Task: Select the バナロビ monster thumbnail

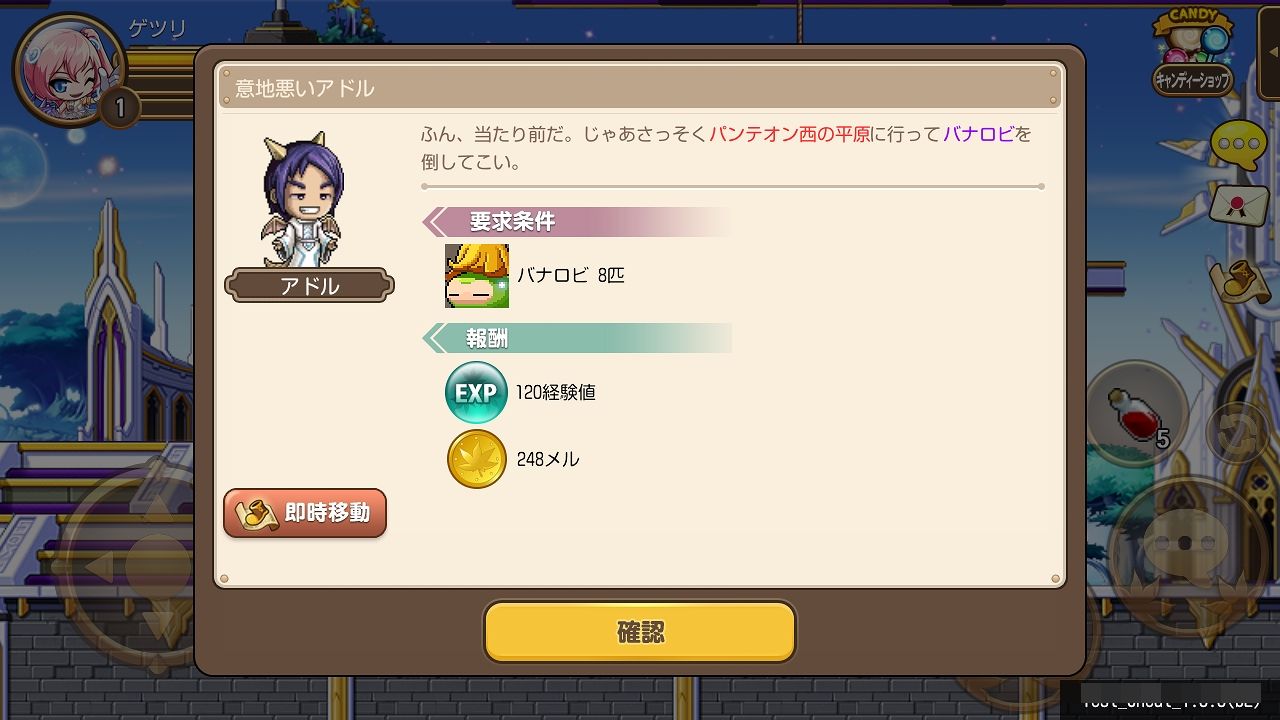Action: [x=477, y=275]
